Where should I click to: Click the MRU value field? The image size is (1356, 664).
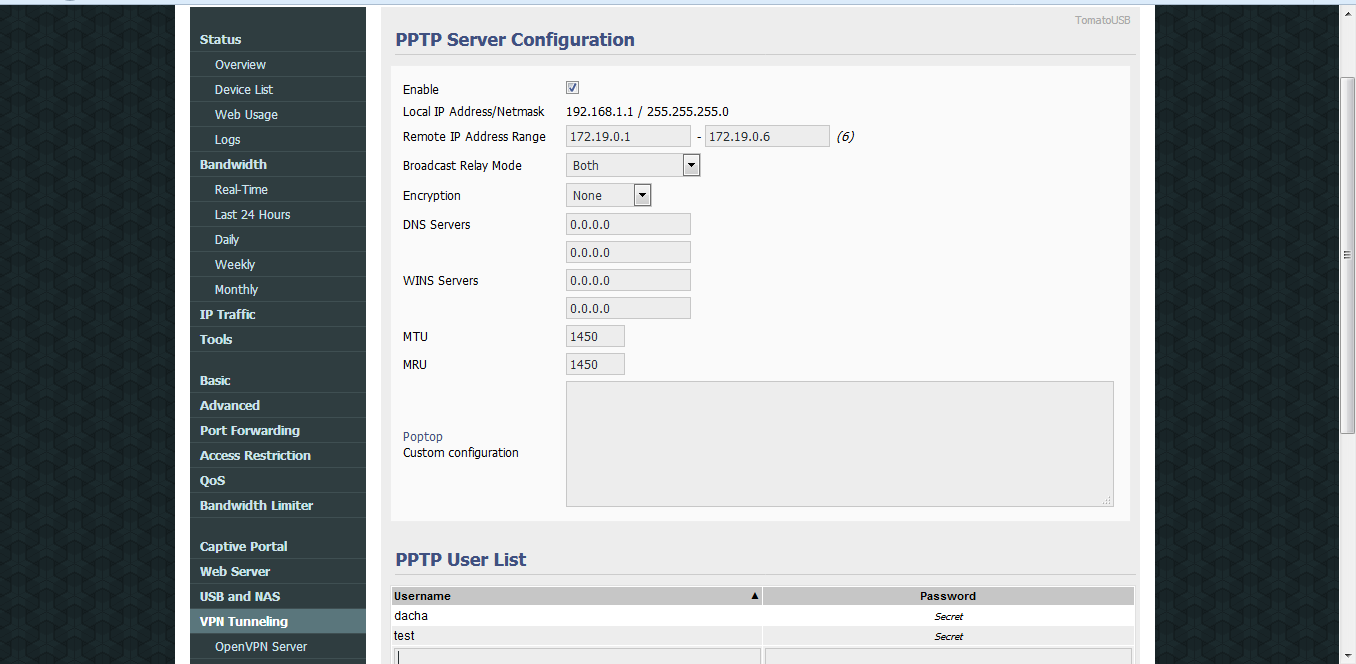(x=595, y=364)
